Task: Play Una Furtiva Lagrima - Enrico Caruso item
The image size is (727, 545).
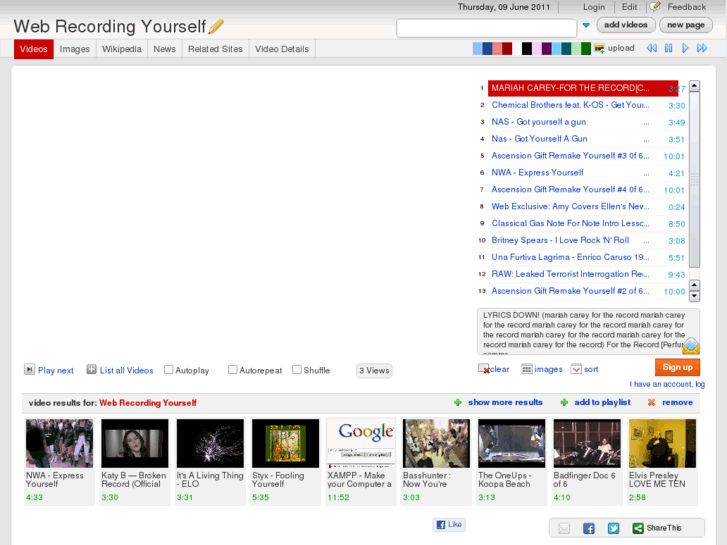Action: tap(570, 257)
